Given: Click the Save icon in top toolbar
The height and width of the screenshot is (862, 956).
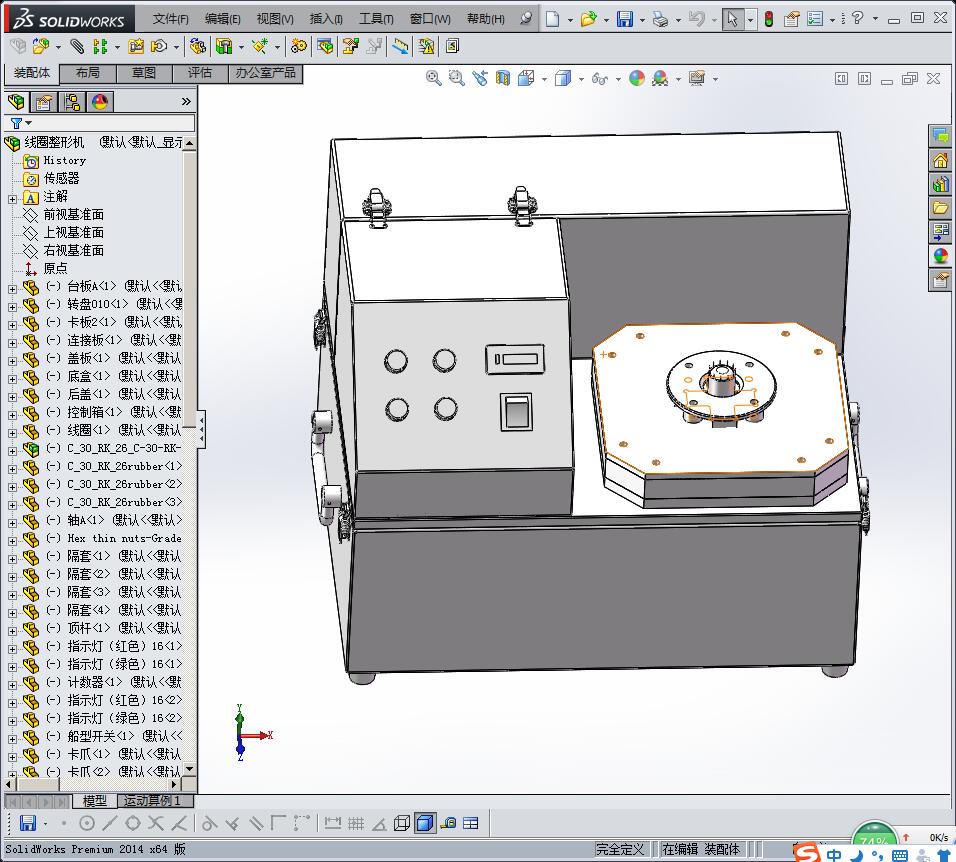Looking at the screenshot, I should tap(625, 19).
